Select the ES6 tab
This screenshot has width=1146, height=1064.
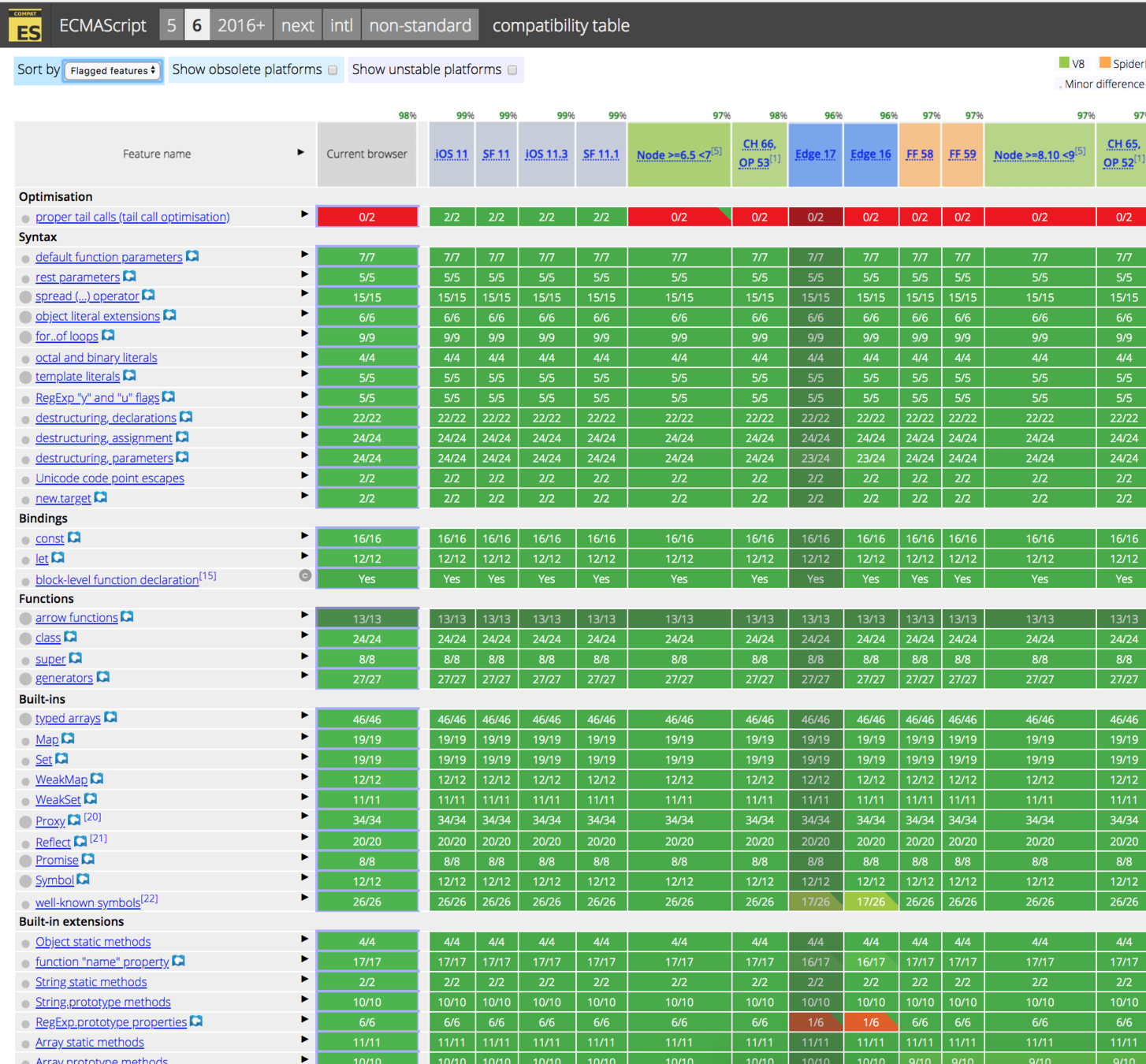point(197,25)
